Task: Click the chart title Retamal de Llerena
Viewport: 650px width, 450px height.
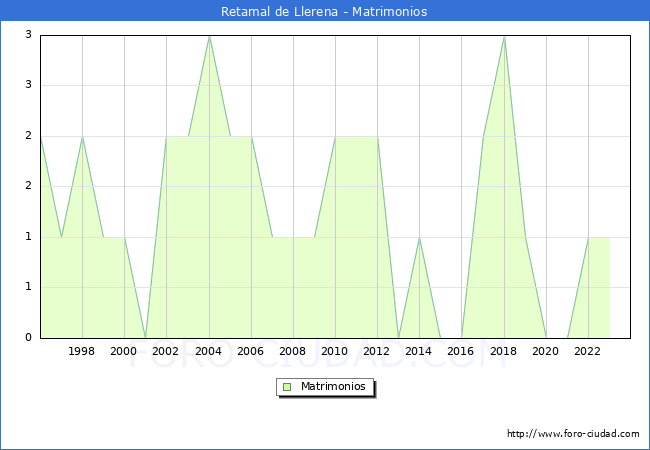Action: (x=324, y=12)
